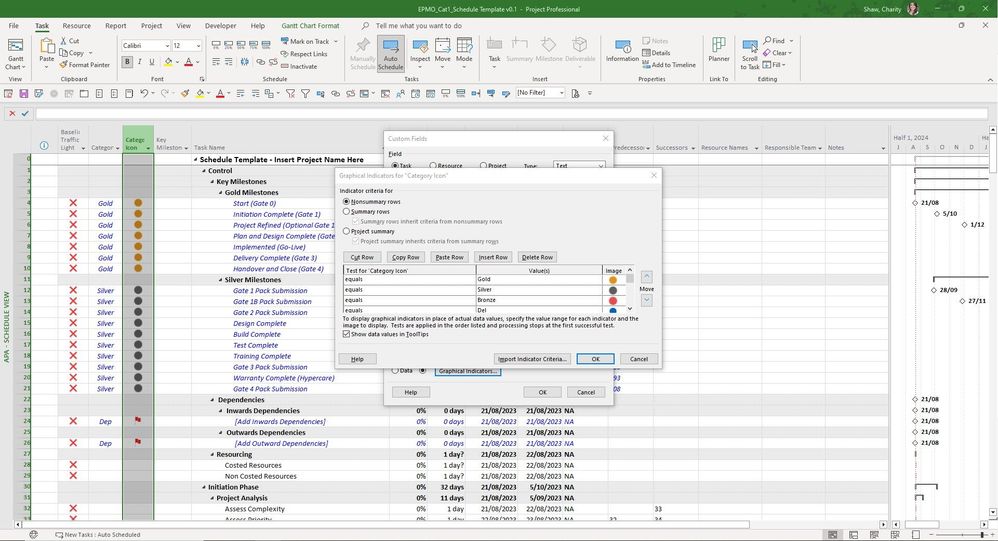Select the Summary rows radio button
998x541 pixels.
(346, 211)
